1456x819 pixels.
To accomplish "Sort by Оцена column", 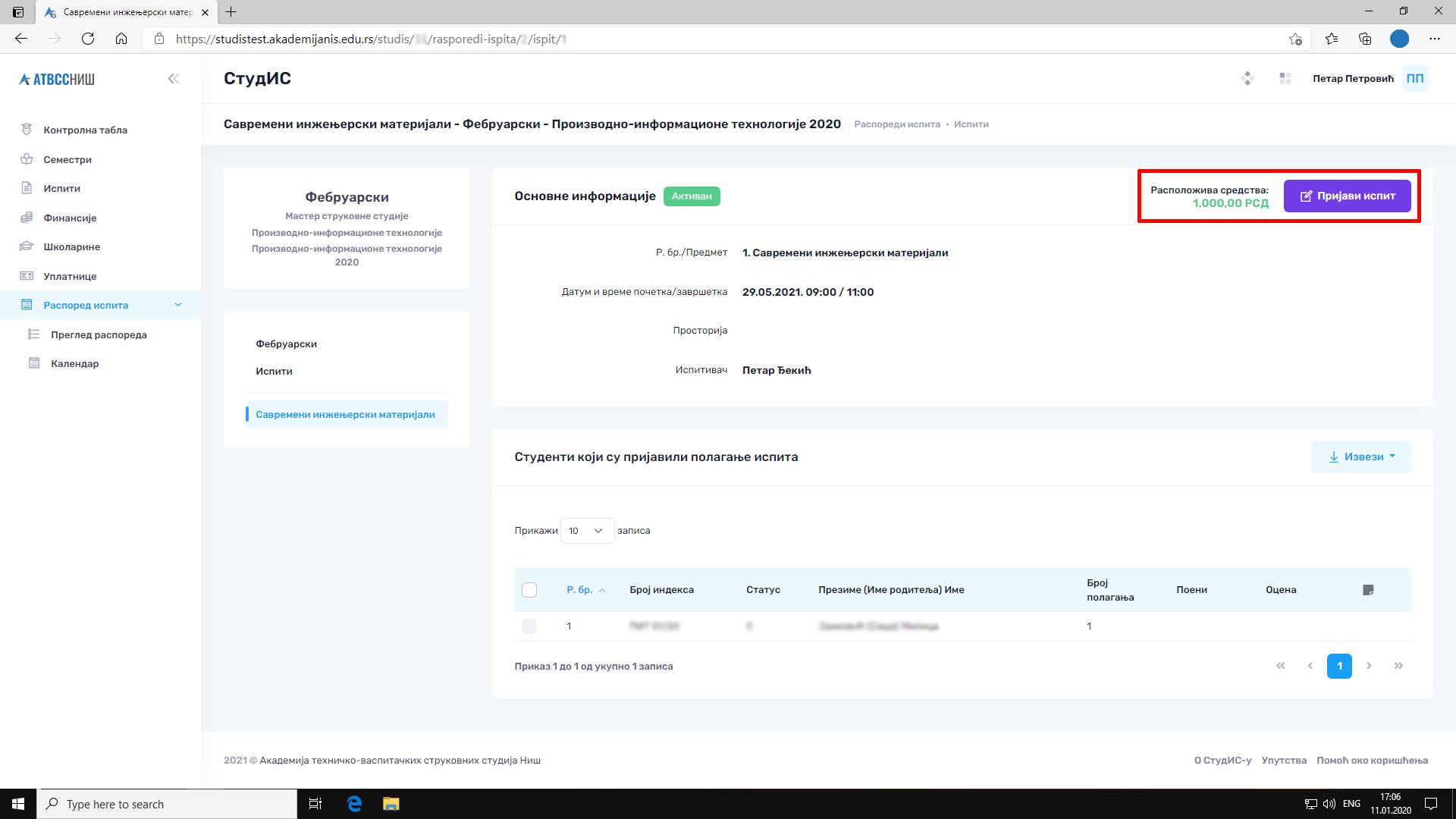I will (x=1281, y=590).
